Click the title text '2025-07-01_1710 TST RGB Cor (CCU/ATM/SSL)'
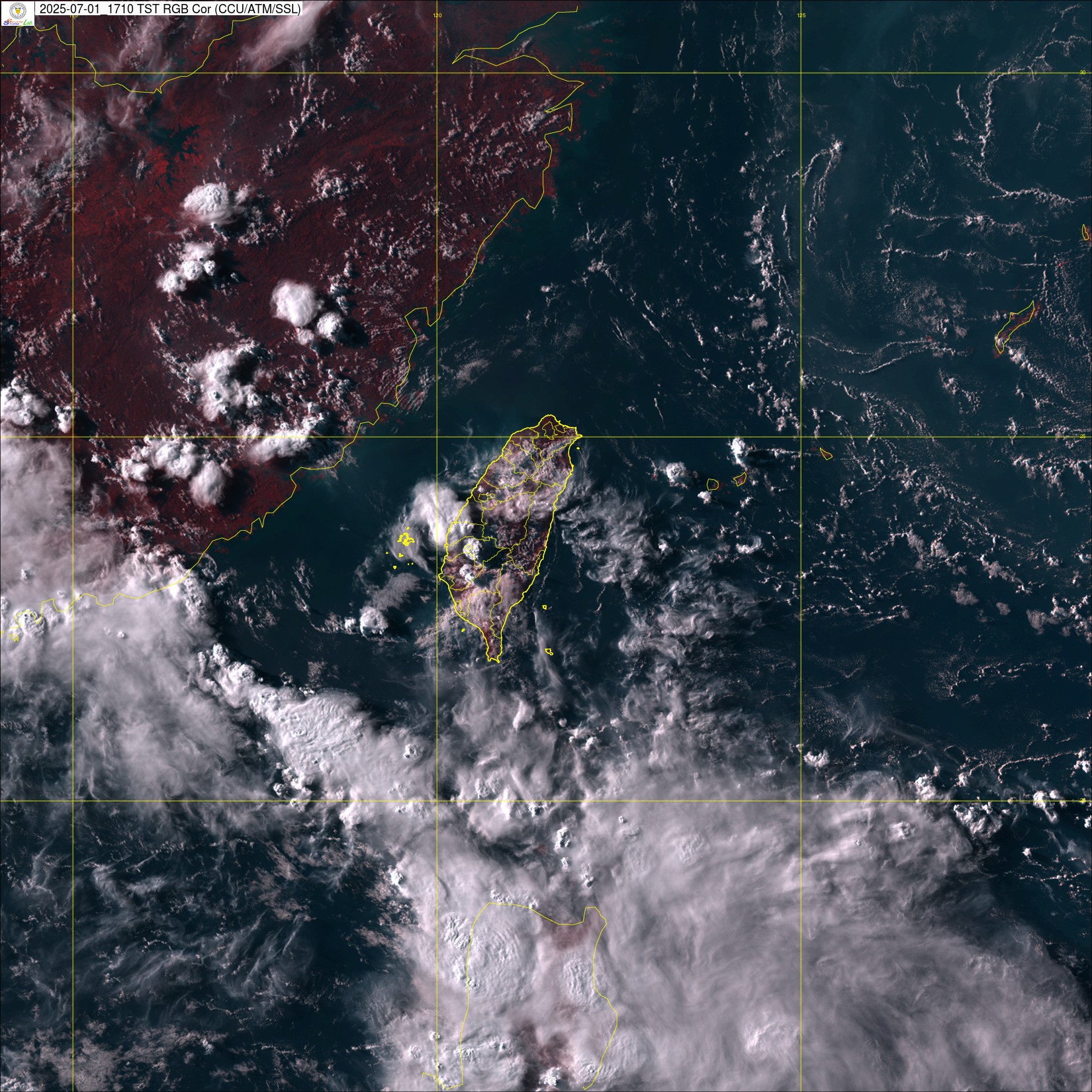The image size is (1092, 1092). [169, 9]
